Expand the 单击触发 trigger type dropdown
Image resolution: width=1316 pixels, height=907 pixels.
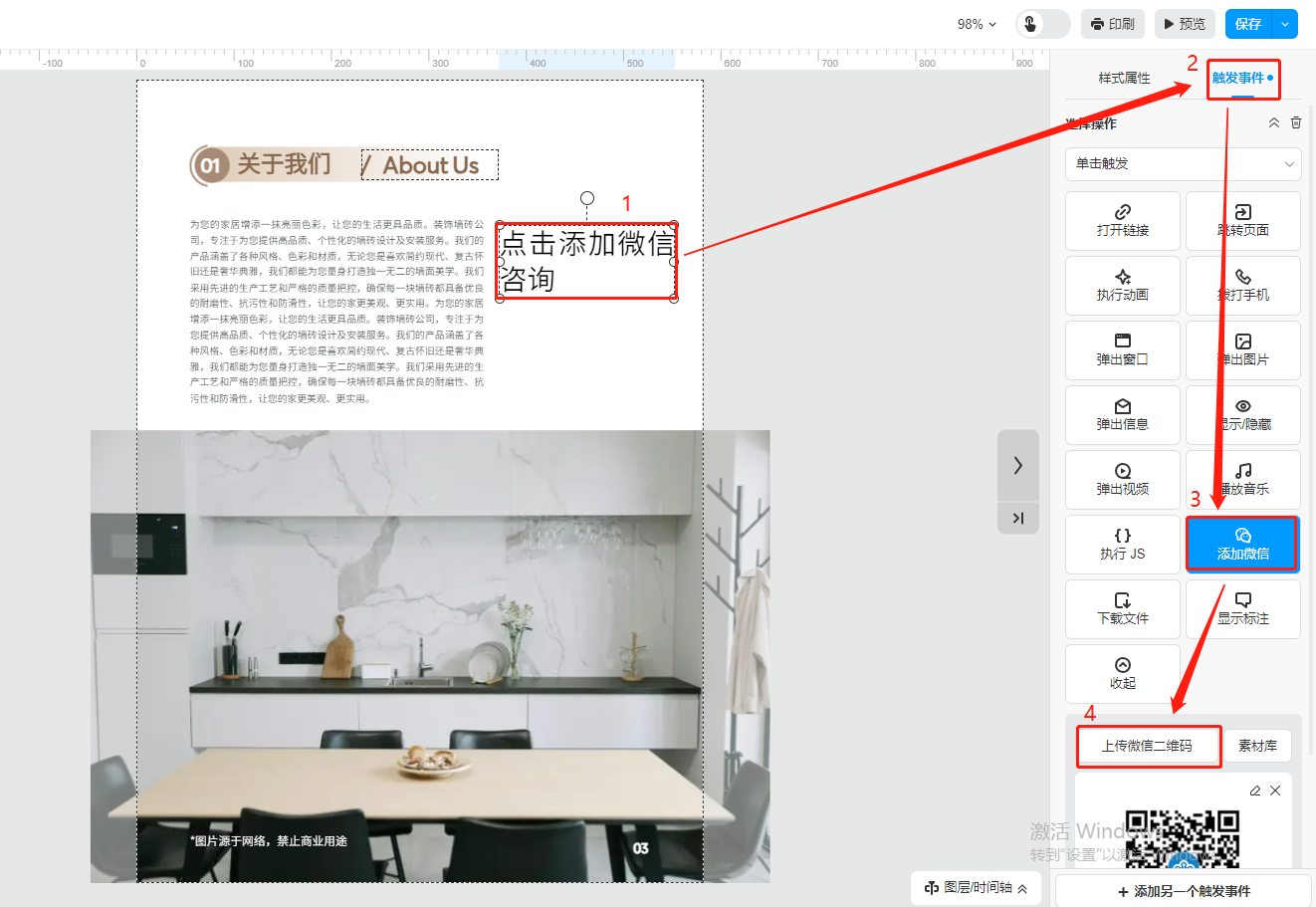[x=1184, y=164]
